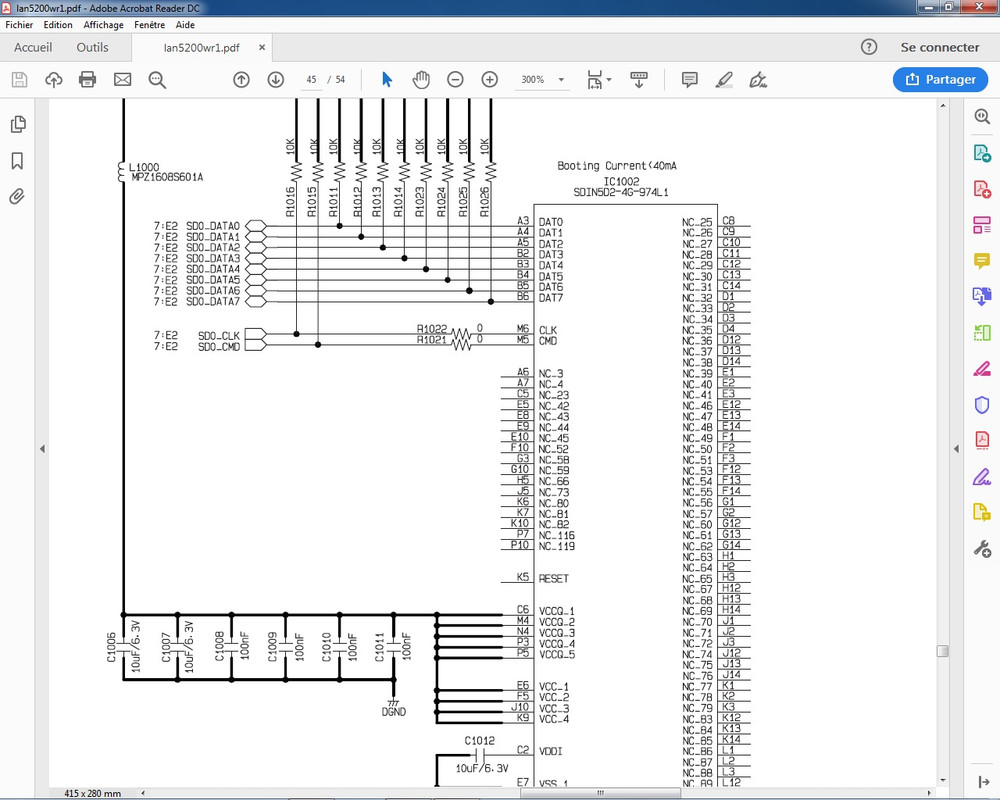Activate the selection arrow tool
Screen dimensions: 1000x800
click(387, 80)
